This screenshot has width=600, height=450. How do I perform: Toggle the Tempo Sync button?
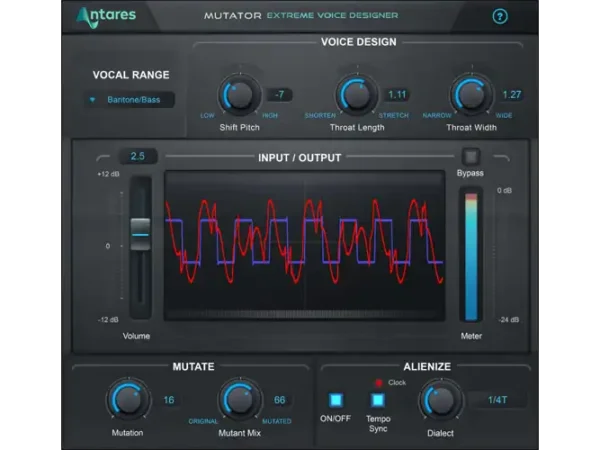click(378, 400)
